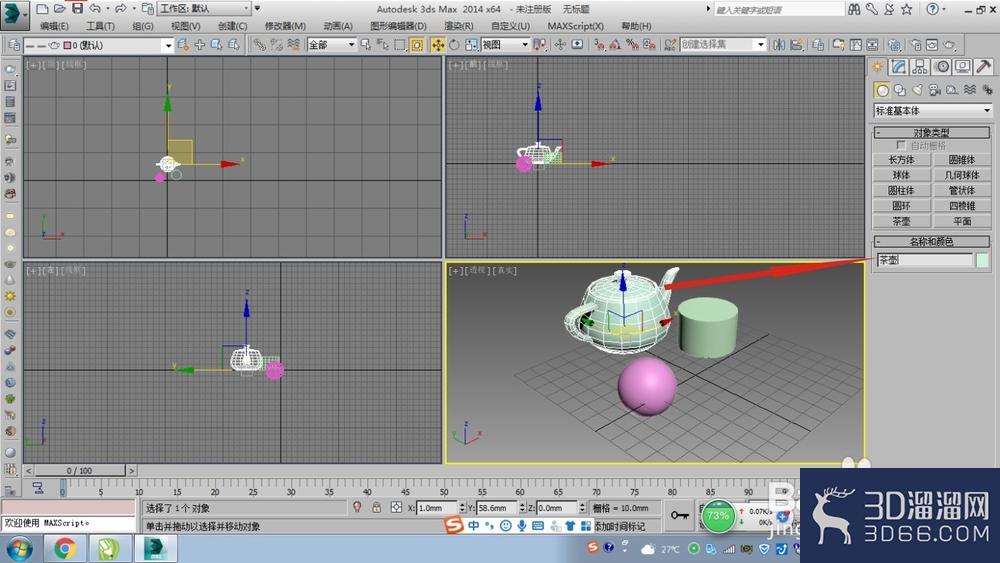Open the MAXScript(X) menu
1000x563 pixels.
(x=575, y=26)
